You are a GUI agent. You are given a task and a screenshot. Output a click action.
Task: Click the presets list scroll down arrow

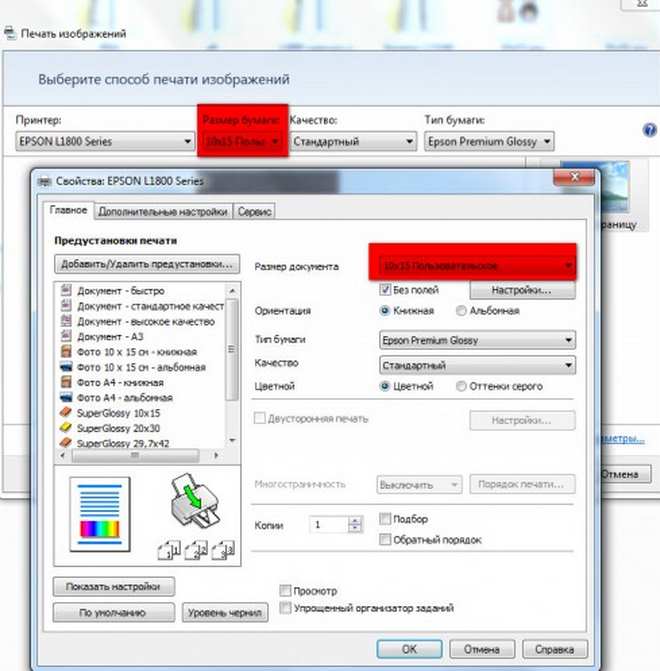coord(232,440)
